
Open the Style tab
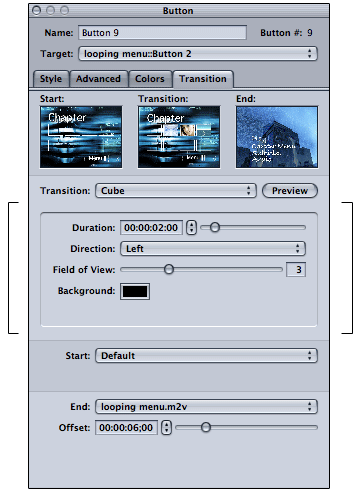point(51,79)
